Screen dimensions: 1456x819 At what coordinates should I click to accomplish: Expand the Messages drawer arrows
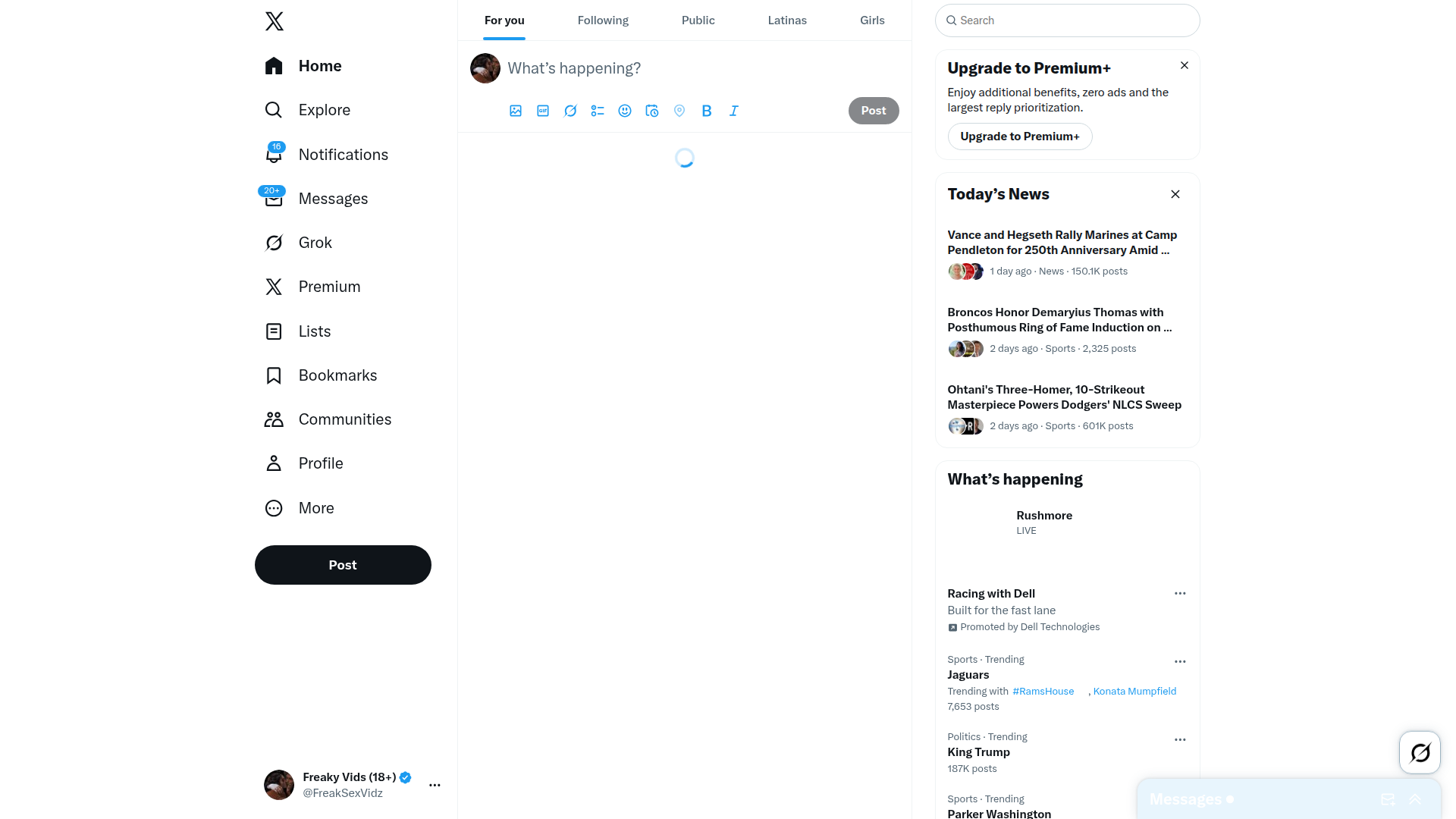click(1415, 799)
